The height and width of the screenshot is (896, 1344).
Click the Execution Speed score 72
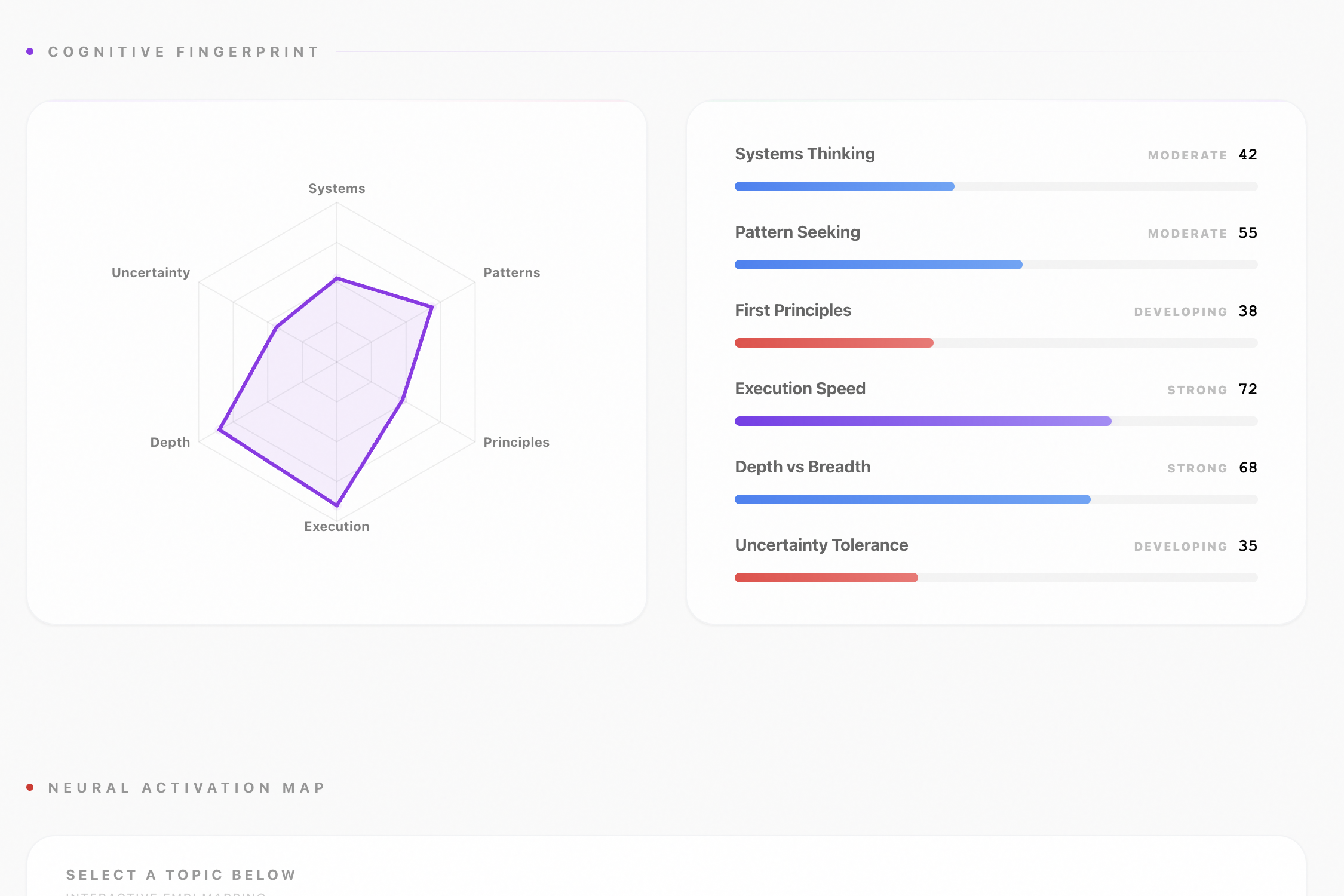1247,389
